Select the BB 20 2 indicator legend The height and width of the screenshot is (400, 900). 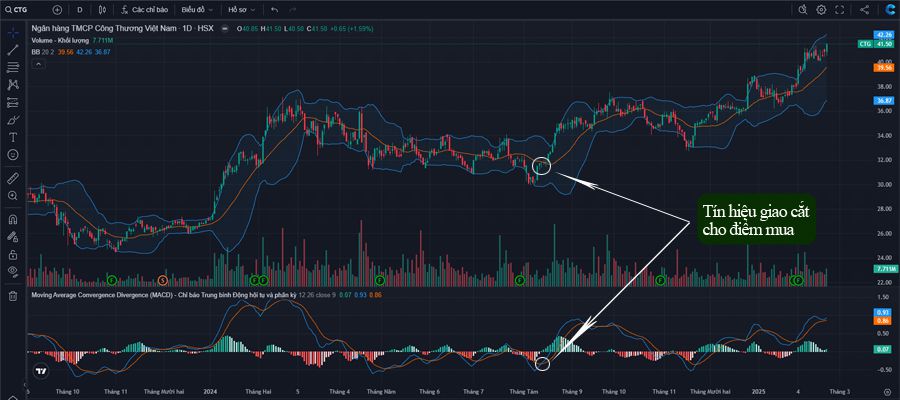click(44, 52)
